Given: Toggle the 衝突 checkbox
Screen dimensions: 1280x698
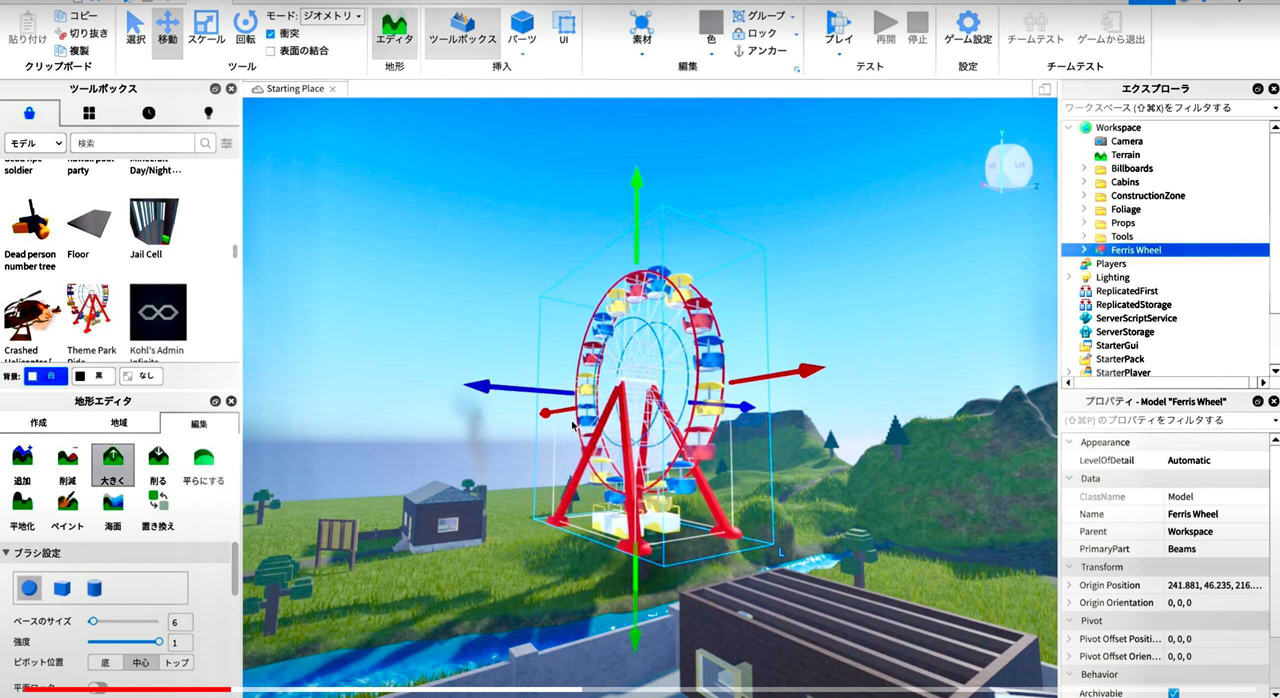Looking at the screenshot, I should click(x=271, y=34).
